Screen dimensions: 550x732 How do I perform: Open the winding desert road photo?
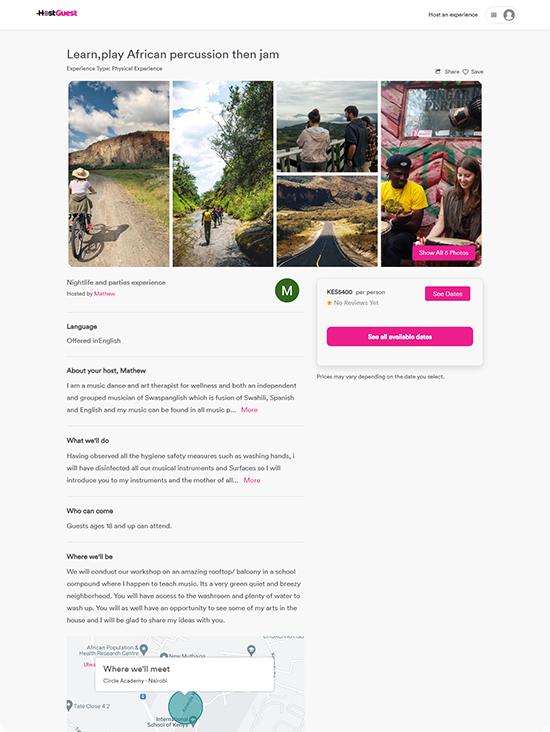click(327, 221)
